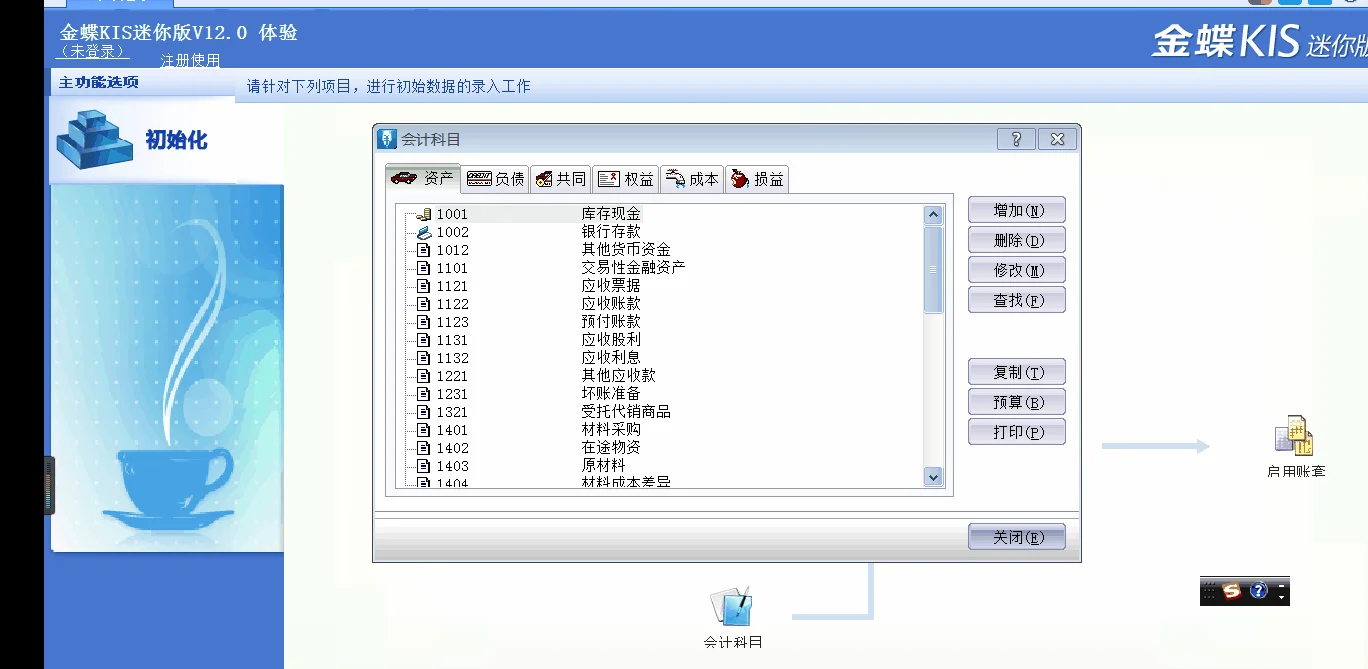Click the 会计科目 icon below the dialog

[x=731, y=608]
